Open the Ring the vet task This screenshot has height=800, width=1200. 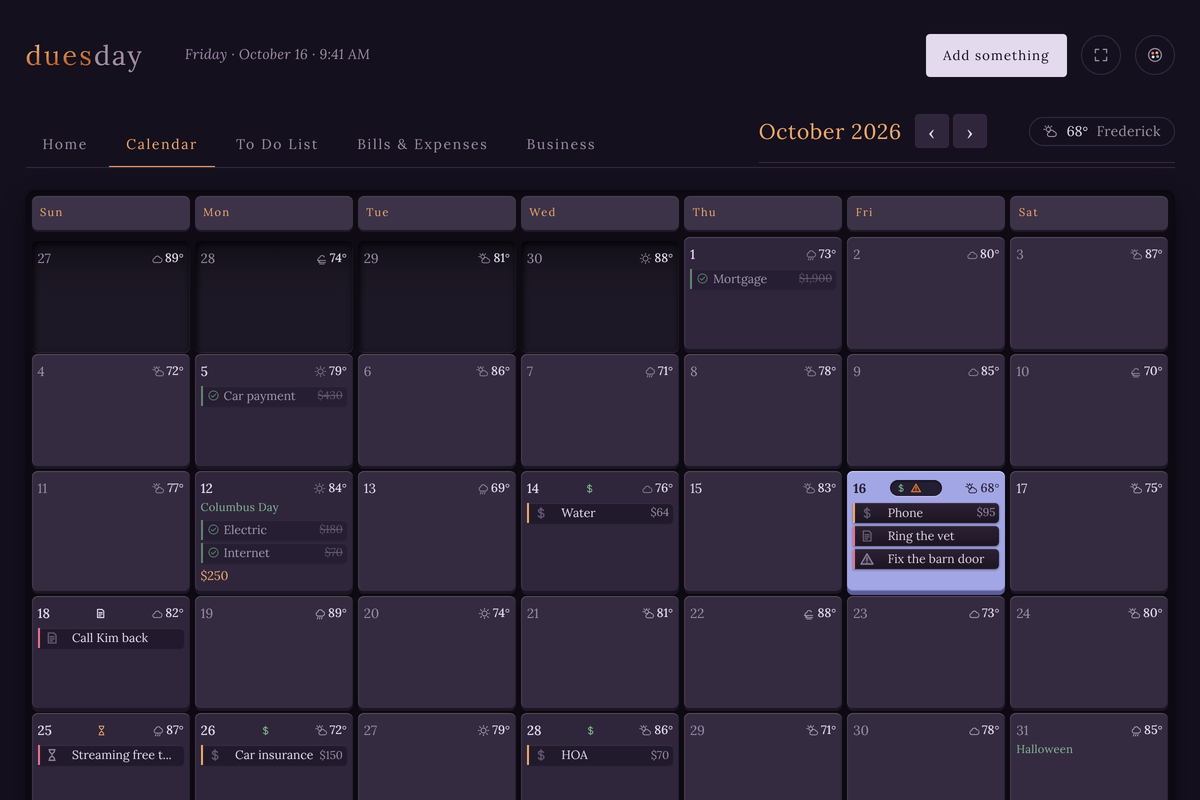point(926,536)
